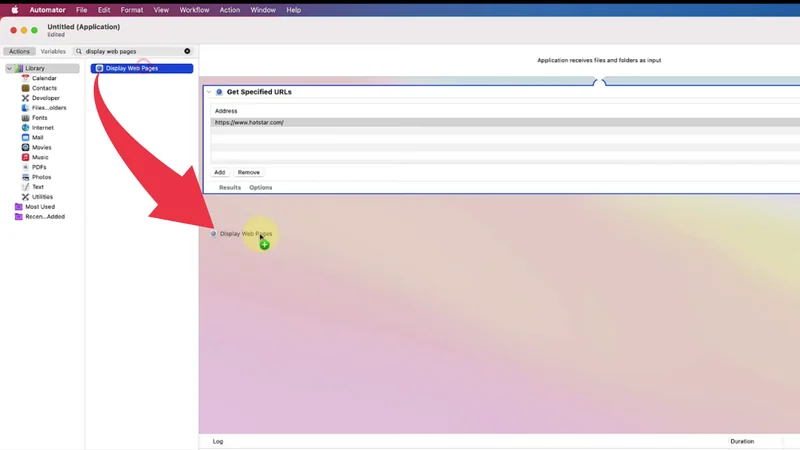Viewport: 800px width, 450px height.
Task: Switch to the Variables tab
Action: click(x=53, y=51)
